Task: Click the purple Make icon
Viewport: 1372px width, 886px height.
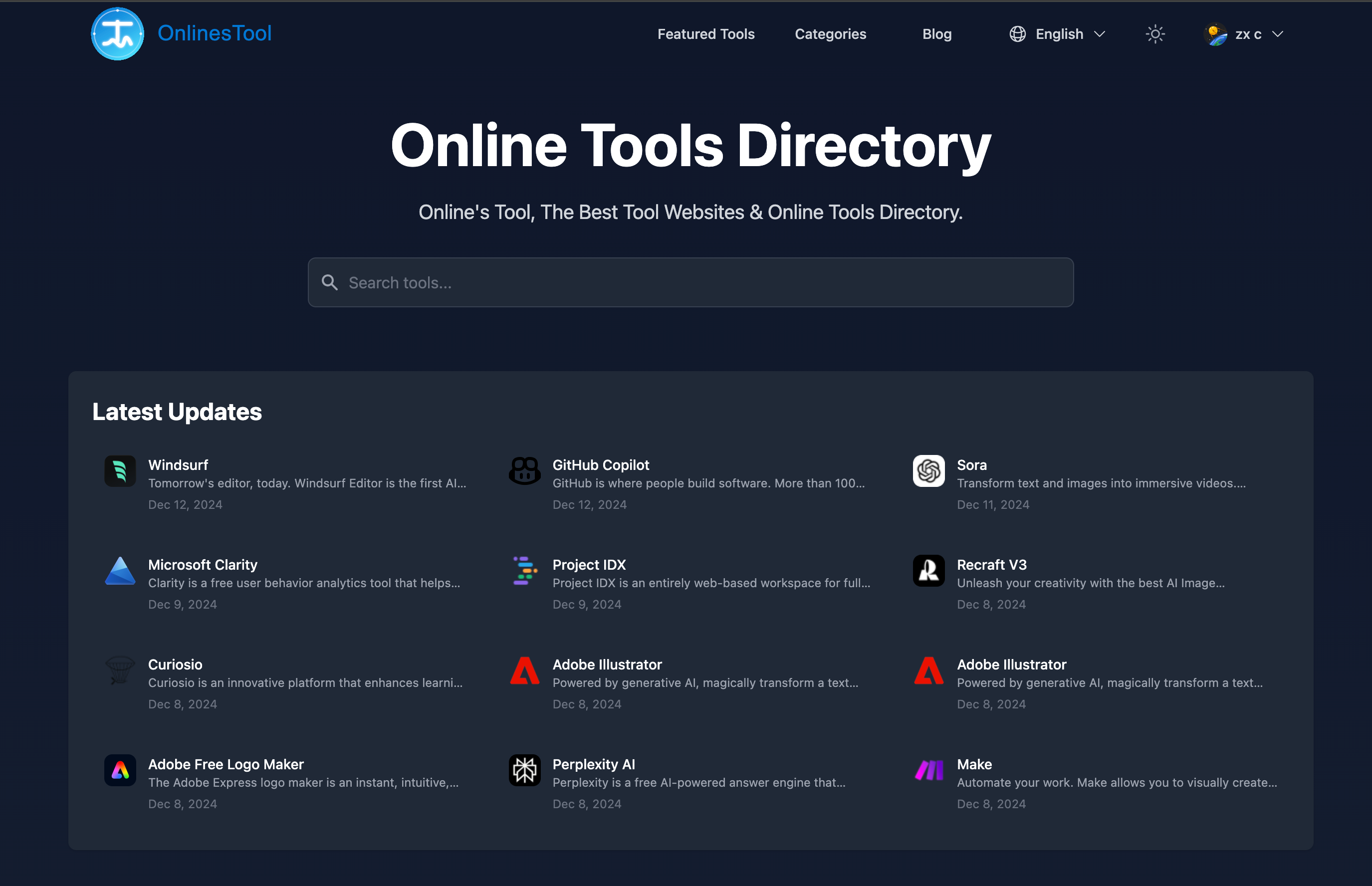Action: 928,770
